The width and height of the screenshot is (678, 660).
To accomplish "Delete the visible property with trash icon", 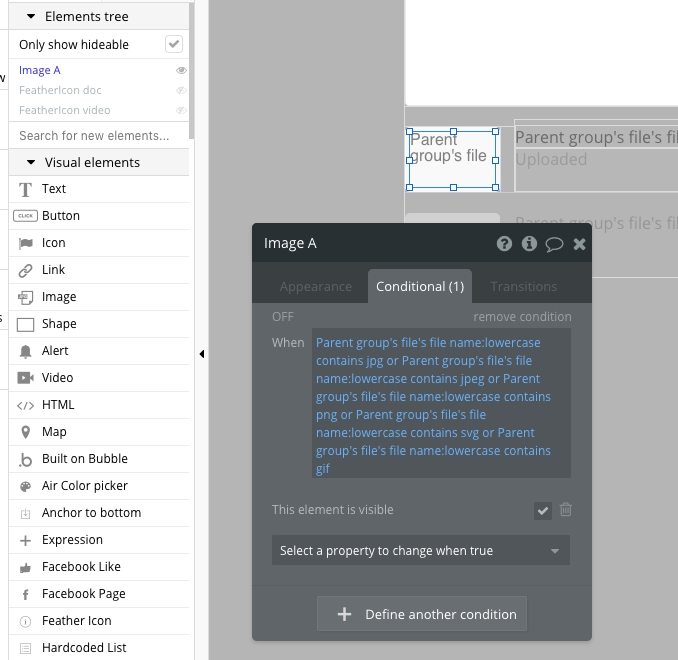I will pos(566,510).
